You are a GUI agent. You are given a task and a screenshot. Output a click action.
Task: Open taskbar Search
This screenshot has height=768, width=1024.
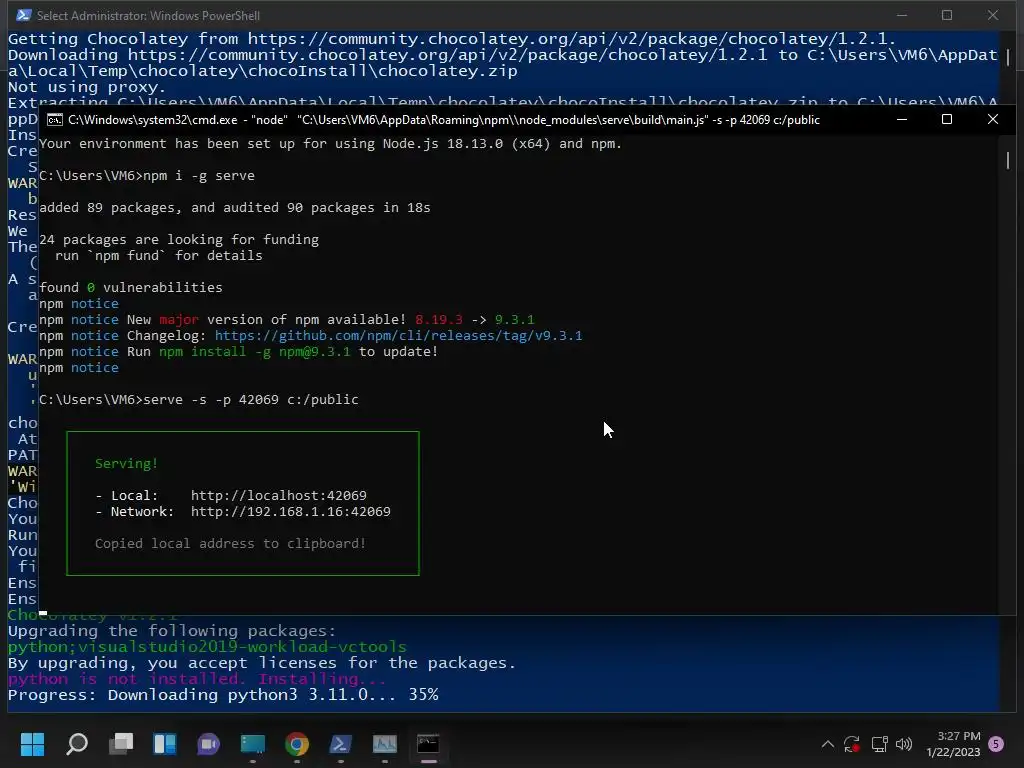coord(77,744)
